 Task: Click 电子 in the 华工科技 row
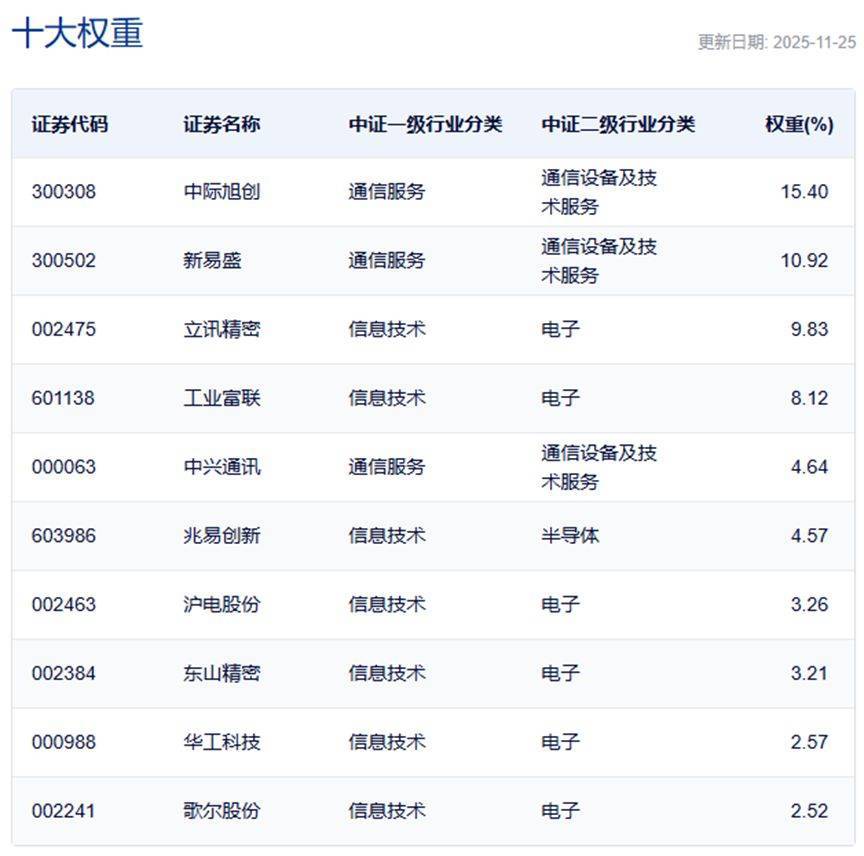[x=560, y=742]
